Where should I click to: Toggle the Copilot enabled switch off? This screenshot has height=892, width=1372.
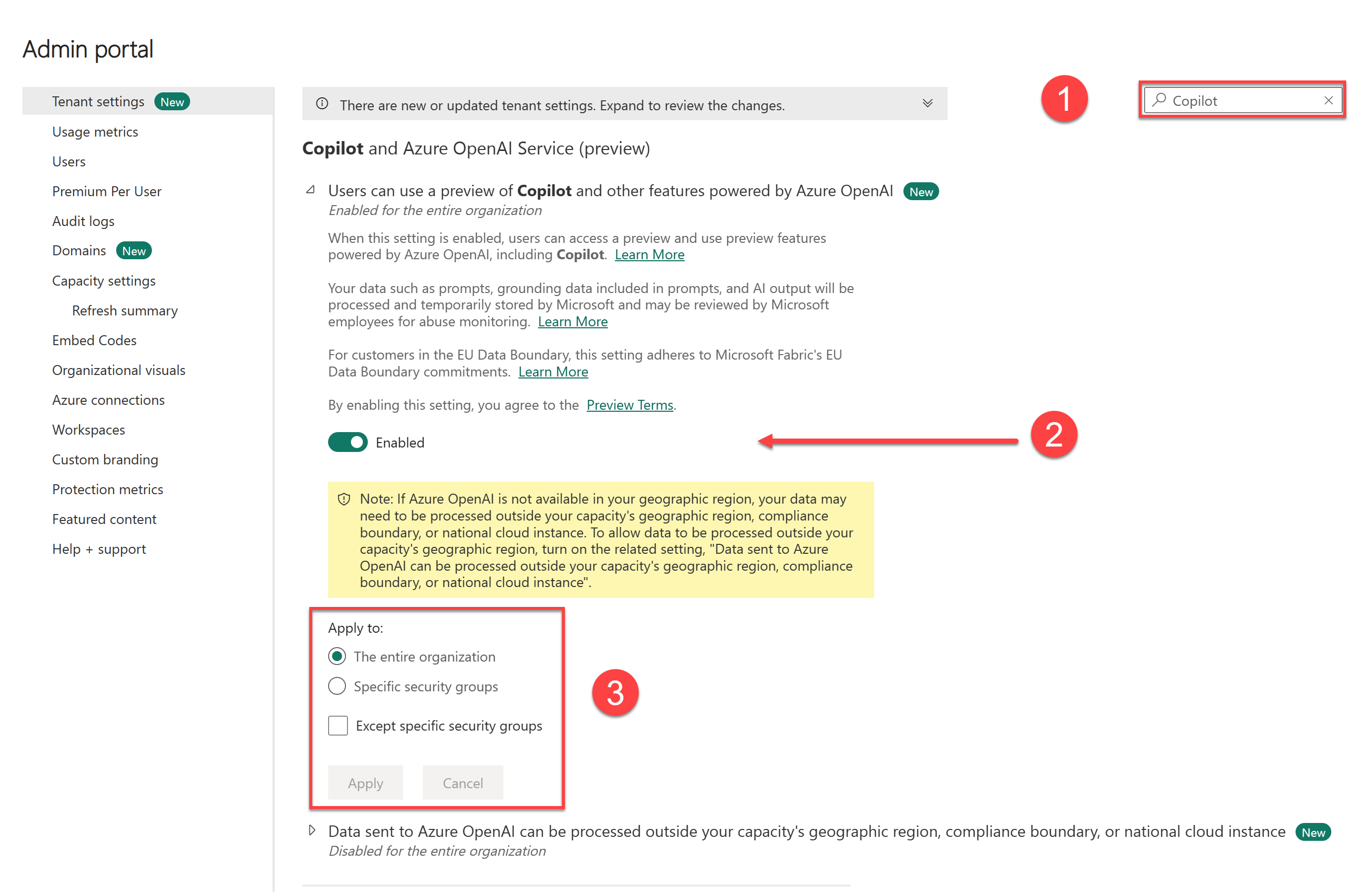(348, 442)
